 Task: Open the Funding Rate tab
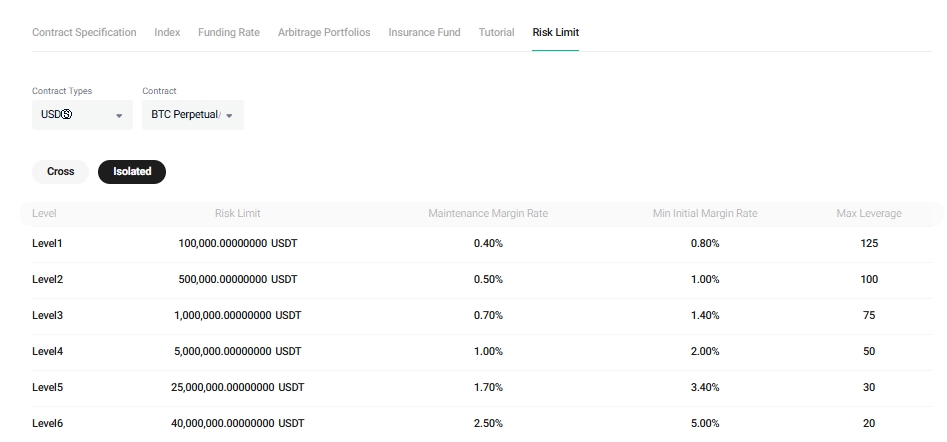(228, 33)
